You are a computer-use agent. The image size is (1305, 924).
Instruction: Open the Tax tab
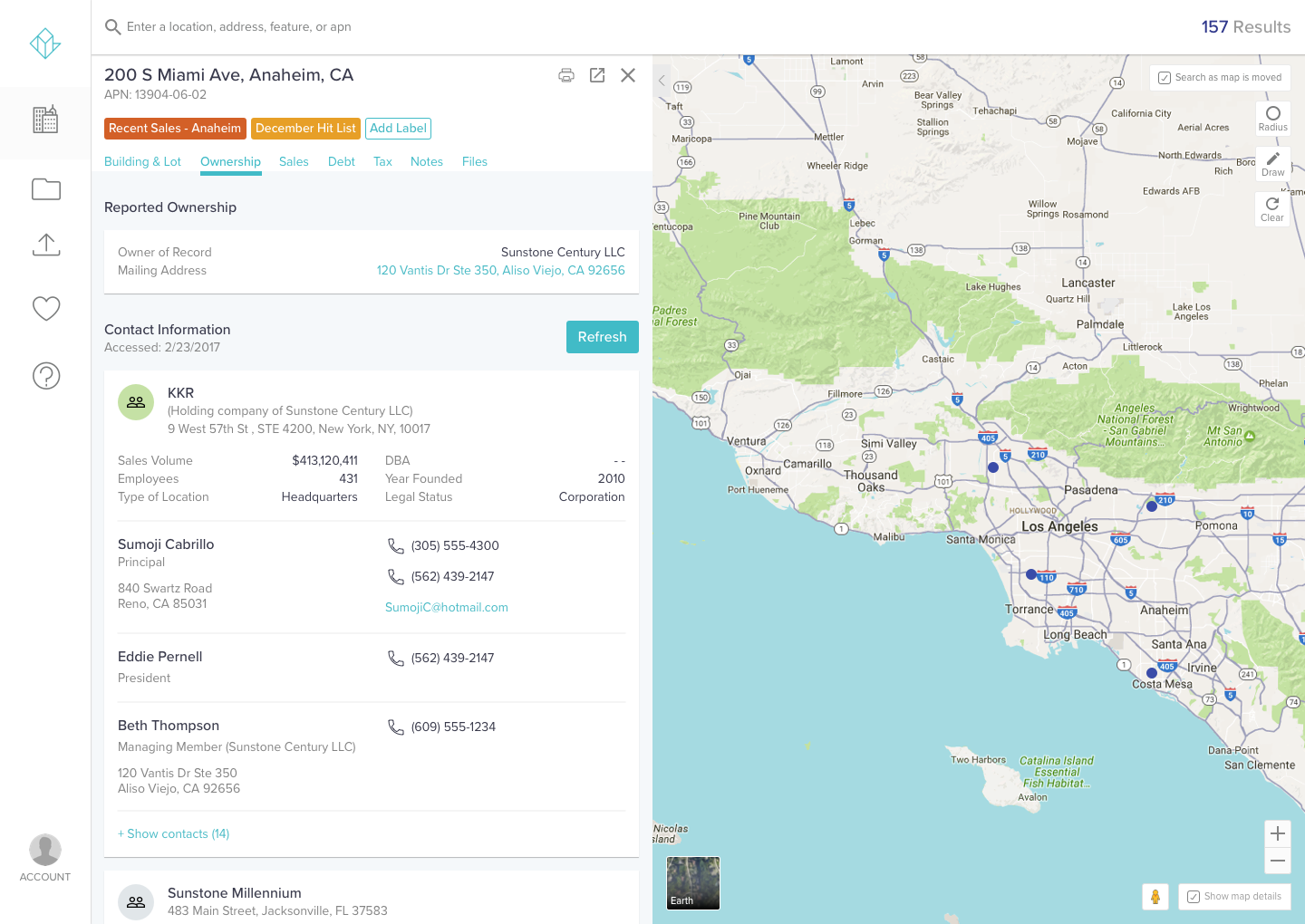coord(382,161)
